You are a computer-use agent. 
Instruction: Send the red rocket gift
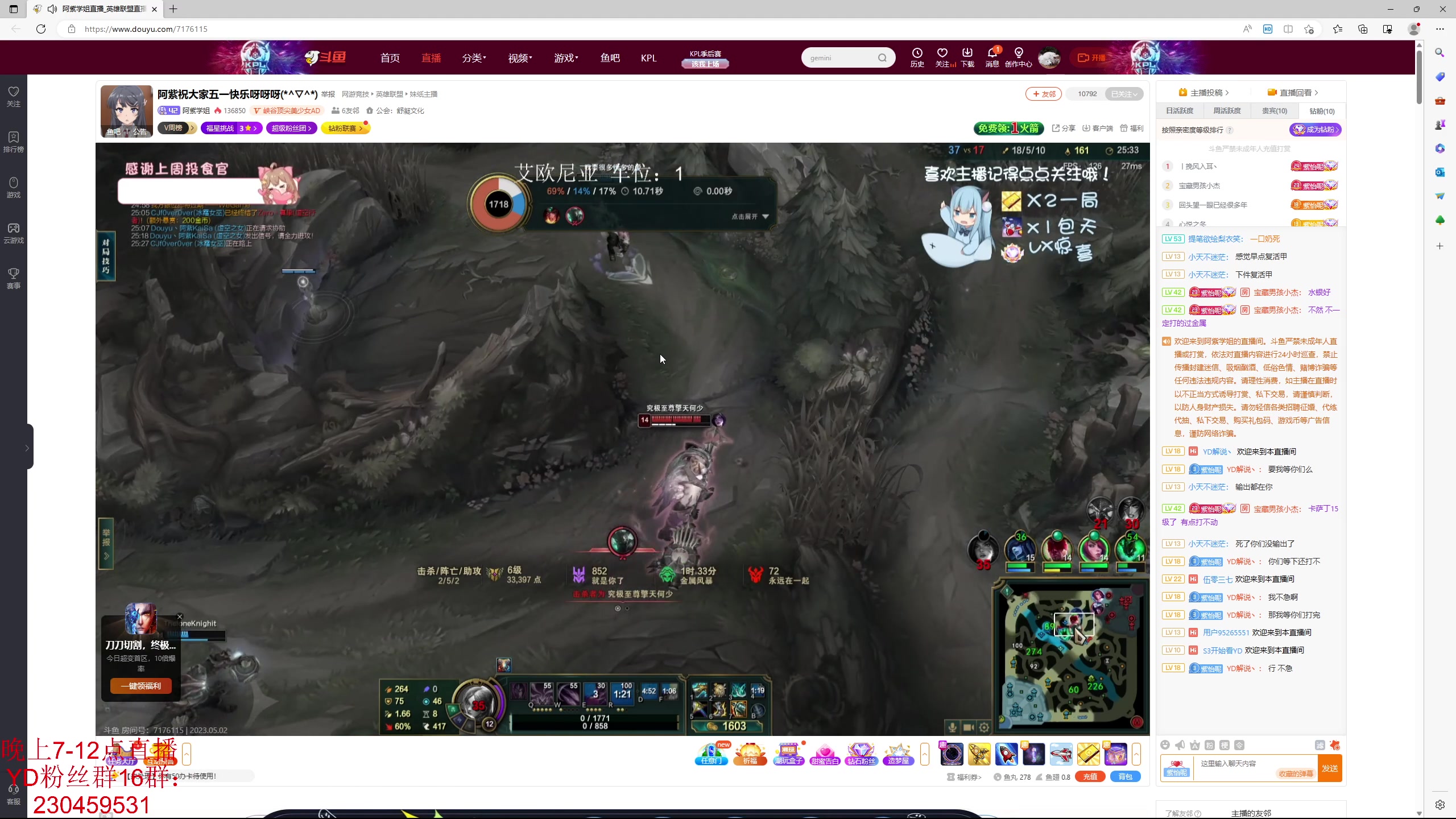[x=1006, y=754]
